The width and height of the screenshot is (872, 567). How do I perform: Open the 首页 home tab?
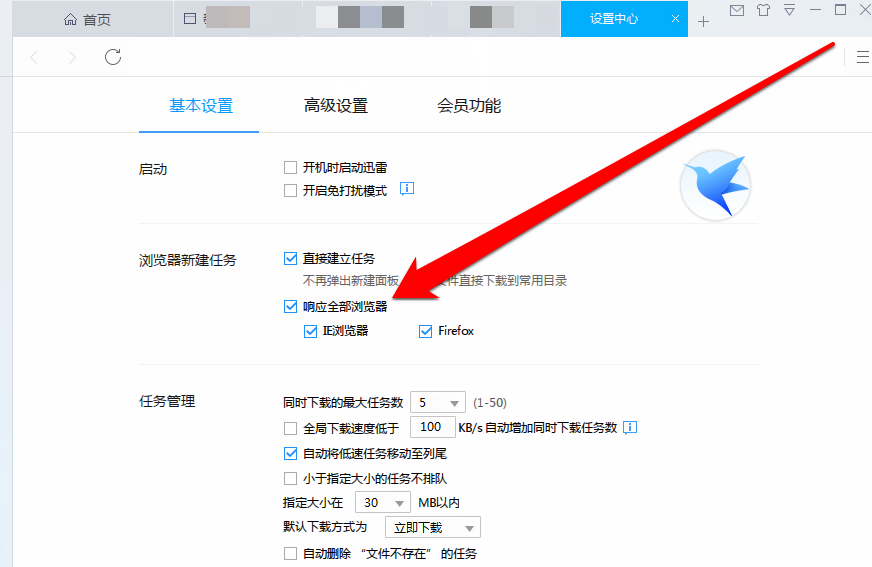(87, 19)
